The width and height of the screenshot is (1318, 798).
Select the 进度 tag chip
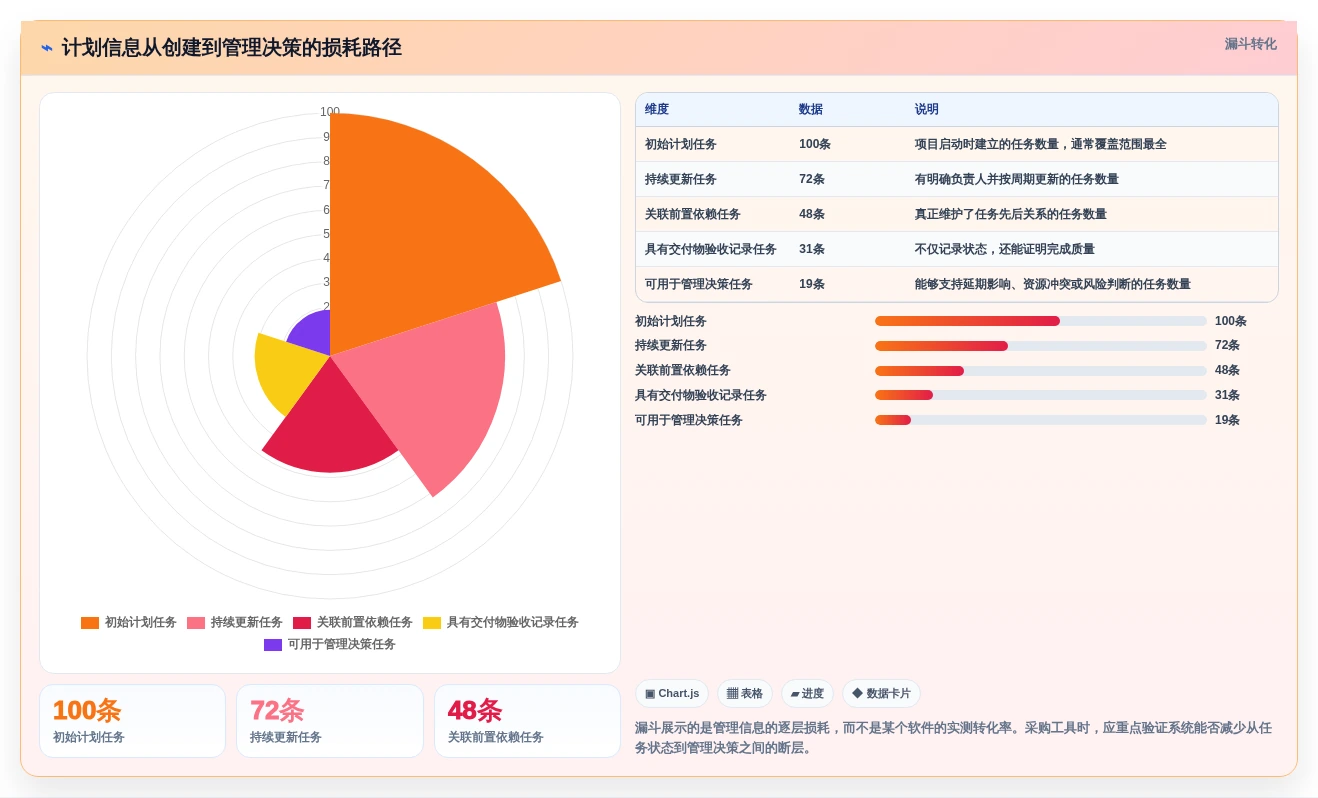pyautogui.click(x=807, y=694)
